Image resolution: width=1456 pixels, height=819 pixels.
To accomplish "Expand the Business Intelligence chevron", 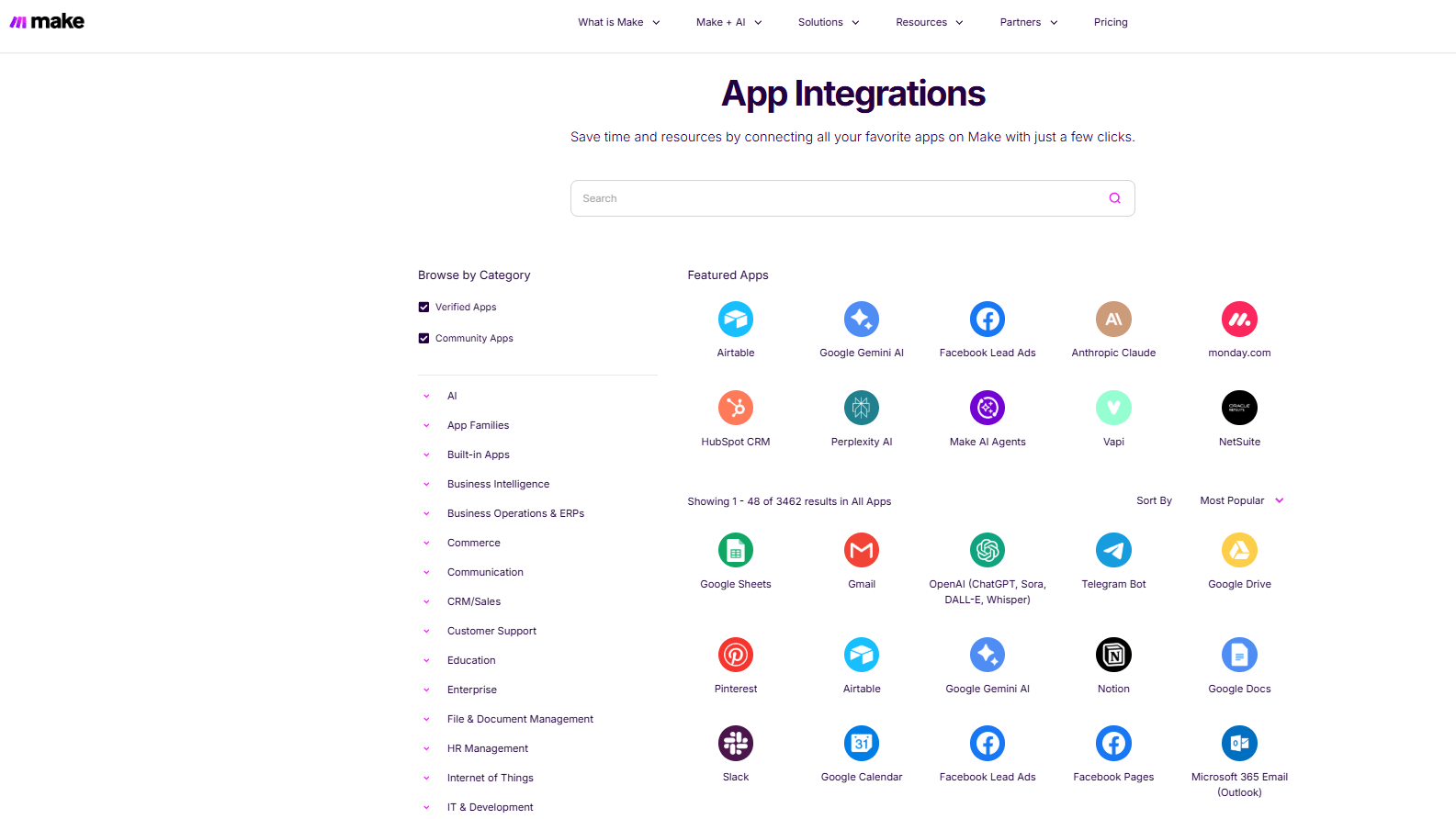I will point(426,485).
